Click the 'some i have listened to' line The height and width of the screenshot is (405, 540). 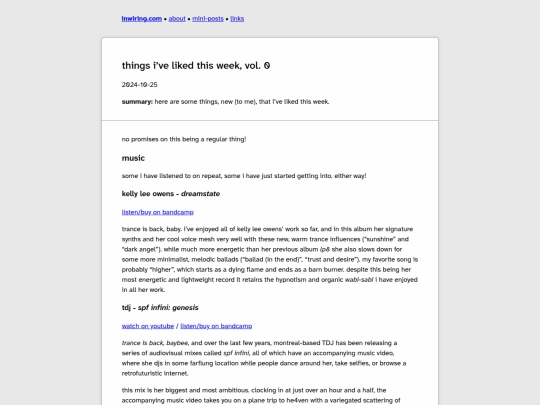pos(244,176)
